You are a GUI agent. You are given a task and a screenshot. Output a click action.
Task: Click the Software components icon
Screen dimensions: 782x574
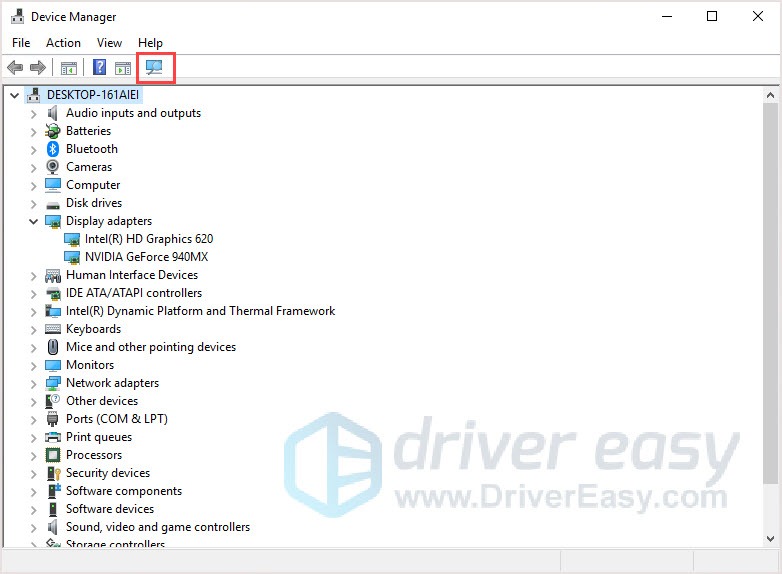point(53,491)
